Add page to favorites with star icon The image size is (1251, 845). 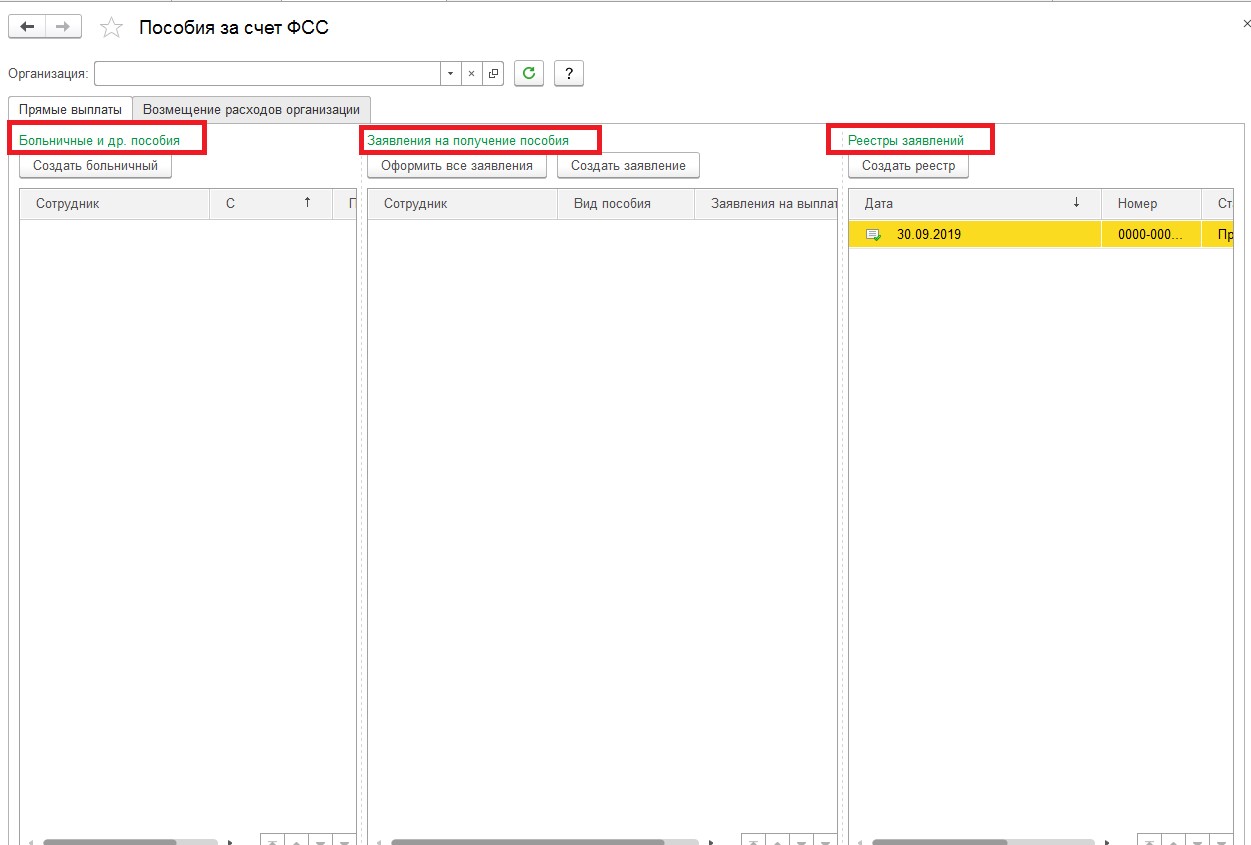click(111, 28)
